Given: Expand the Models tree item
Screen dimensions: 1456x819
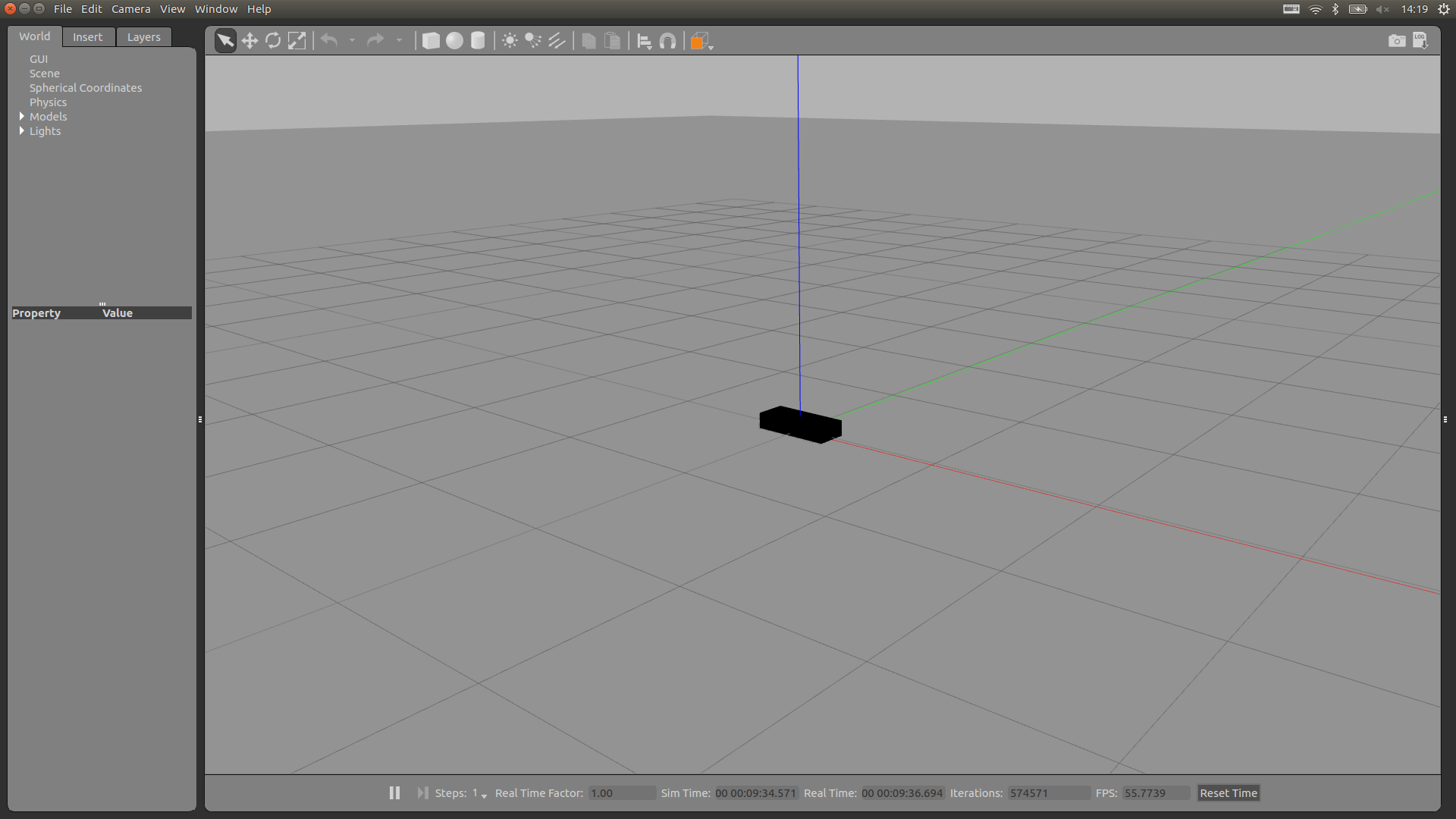Looking at the screenshot, I should 22,116.
